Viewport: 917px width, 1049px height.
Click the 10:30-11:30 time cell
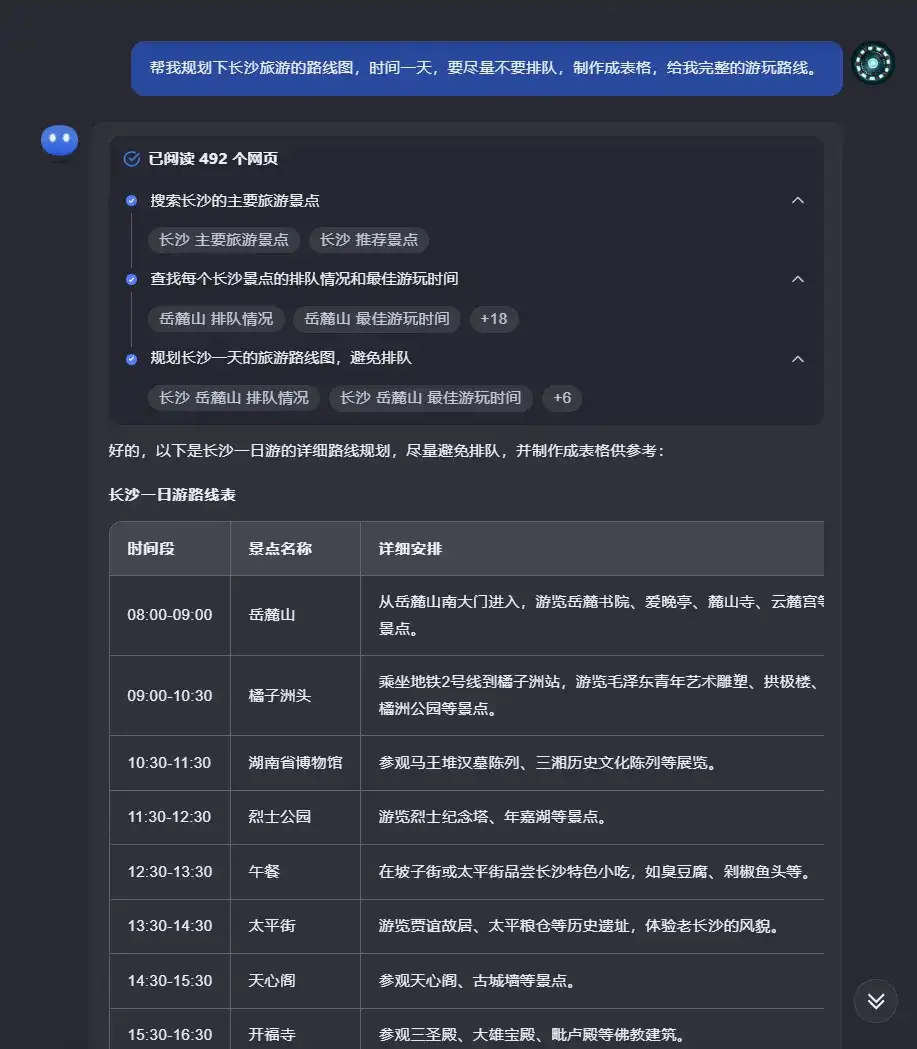coord(170,763)
